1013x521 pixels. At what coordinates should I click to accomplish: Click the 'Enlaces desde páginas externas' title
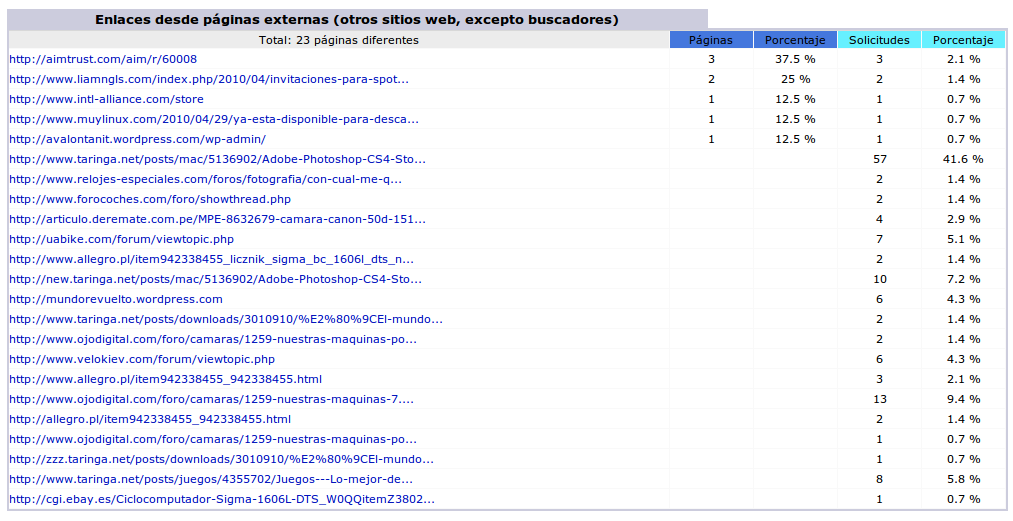click(x=357, y=20)
